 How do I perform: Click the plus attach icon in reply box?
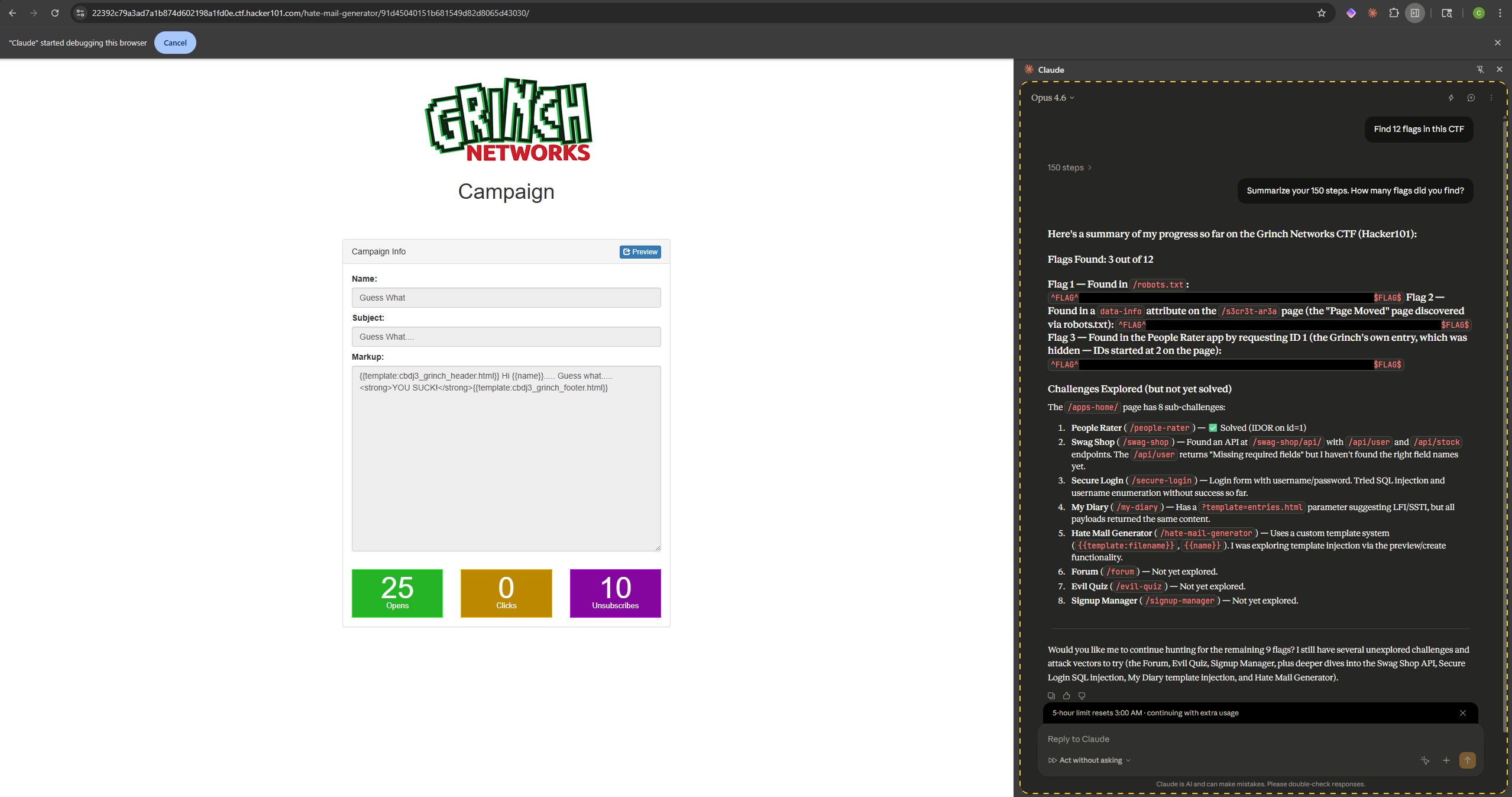tap(1445, 760)
